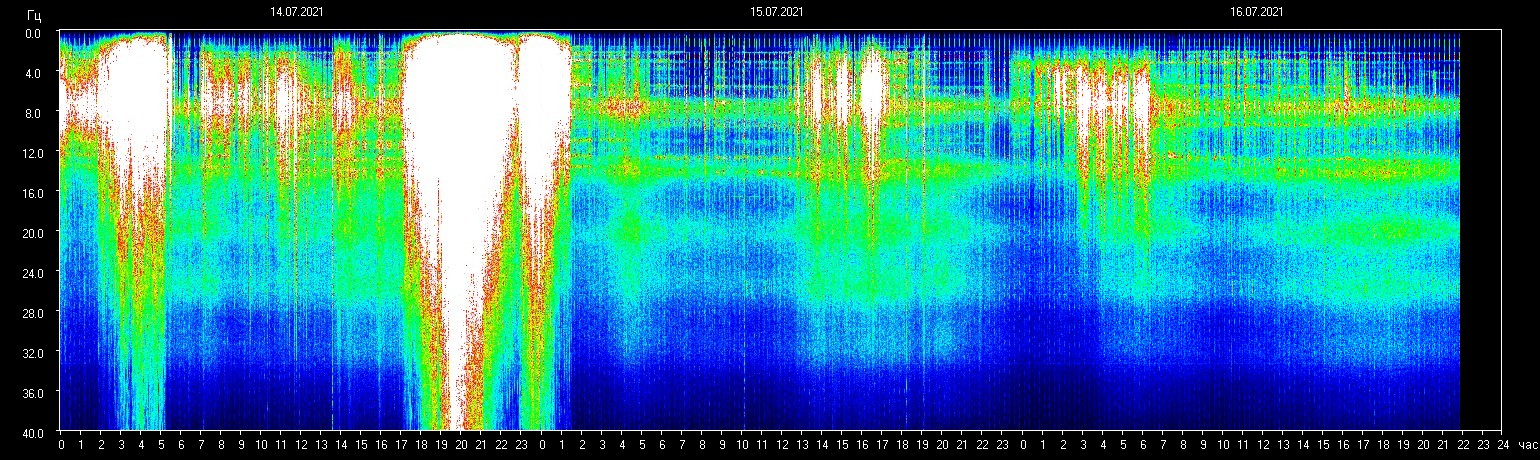
Task: Click the date label 15.07.2021
Action: 777,12
